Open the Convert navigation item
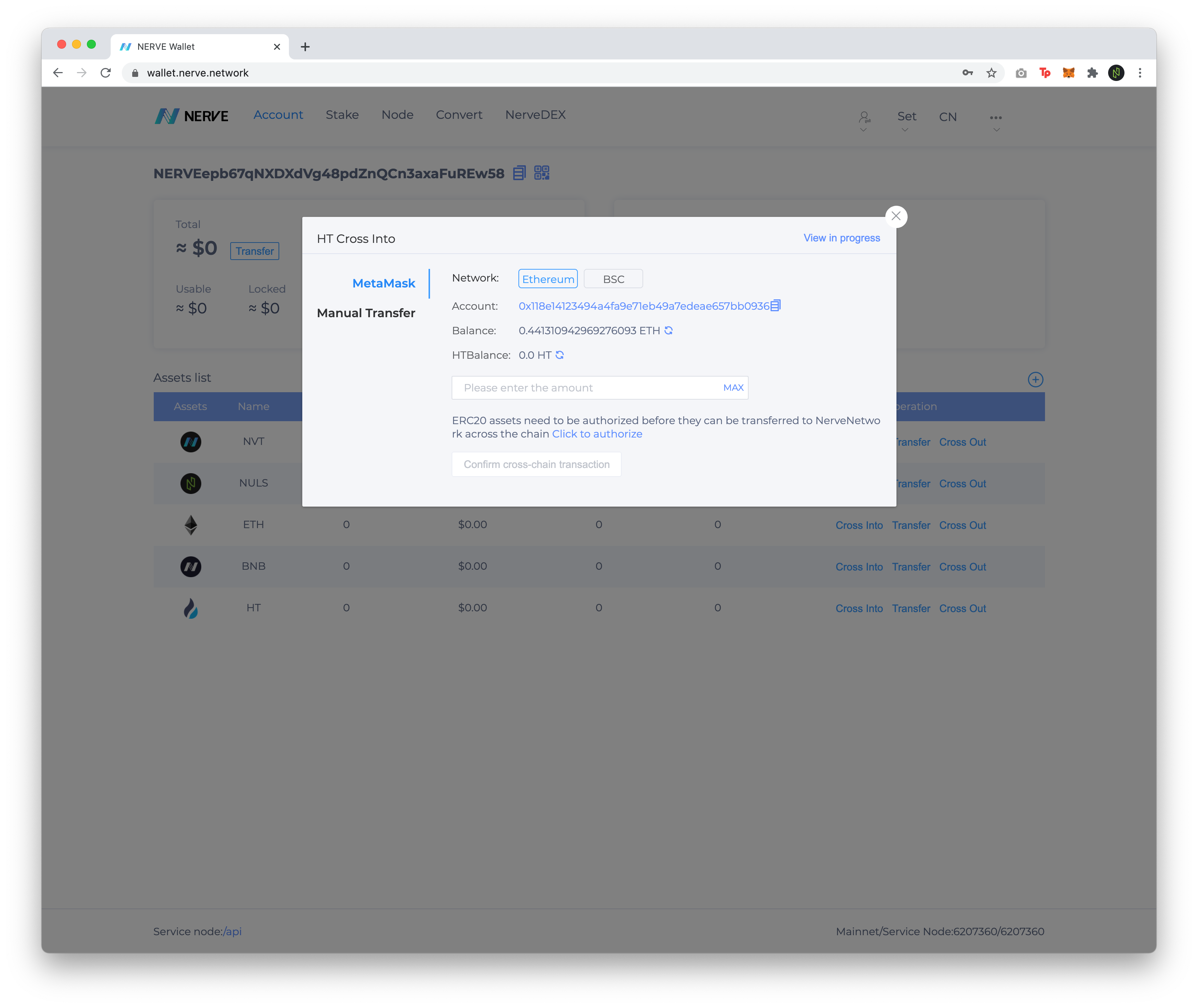 [x=459, y=115]
